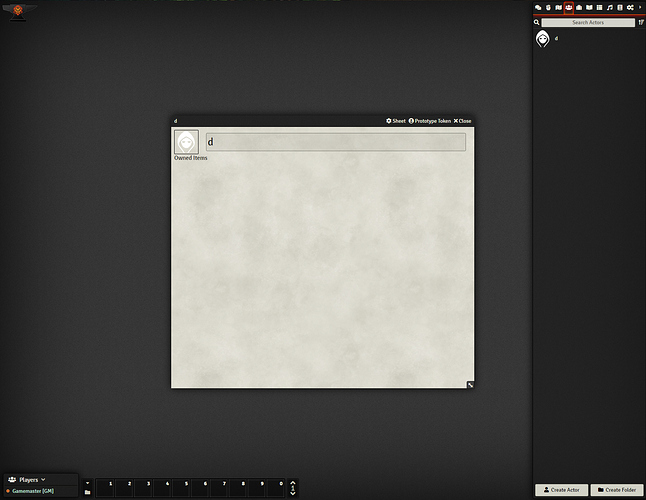Open Sheet configuration in actor window header
This screenshot has height=500, width=646.
pyautogui.click(x=396, y=121)
